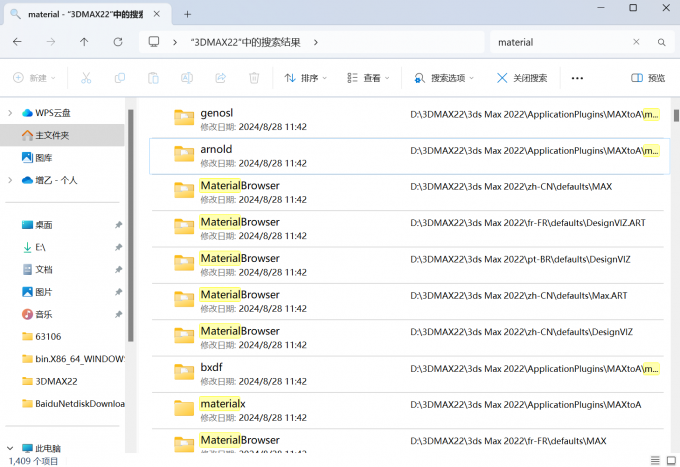This screenshot has width=680, height=467.
Task: Open the 63106 folder in sidebar
Action: coord(42,336)
